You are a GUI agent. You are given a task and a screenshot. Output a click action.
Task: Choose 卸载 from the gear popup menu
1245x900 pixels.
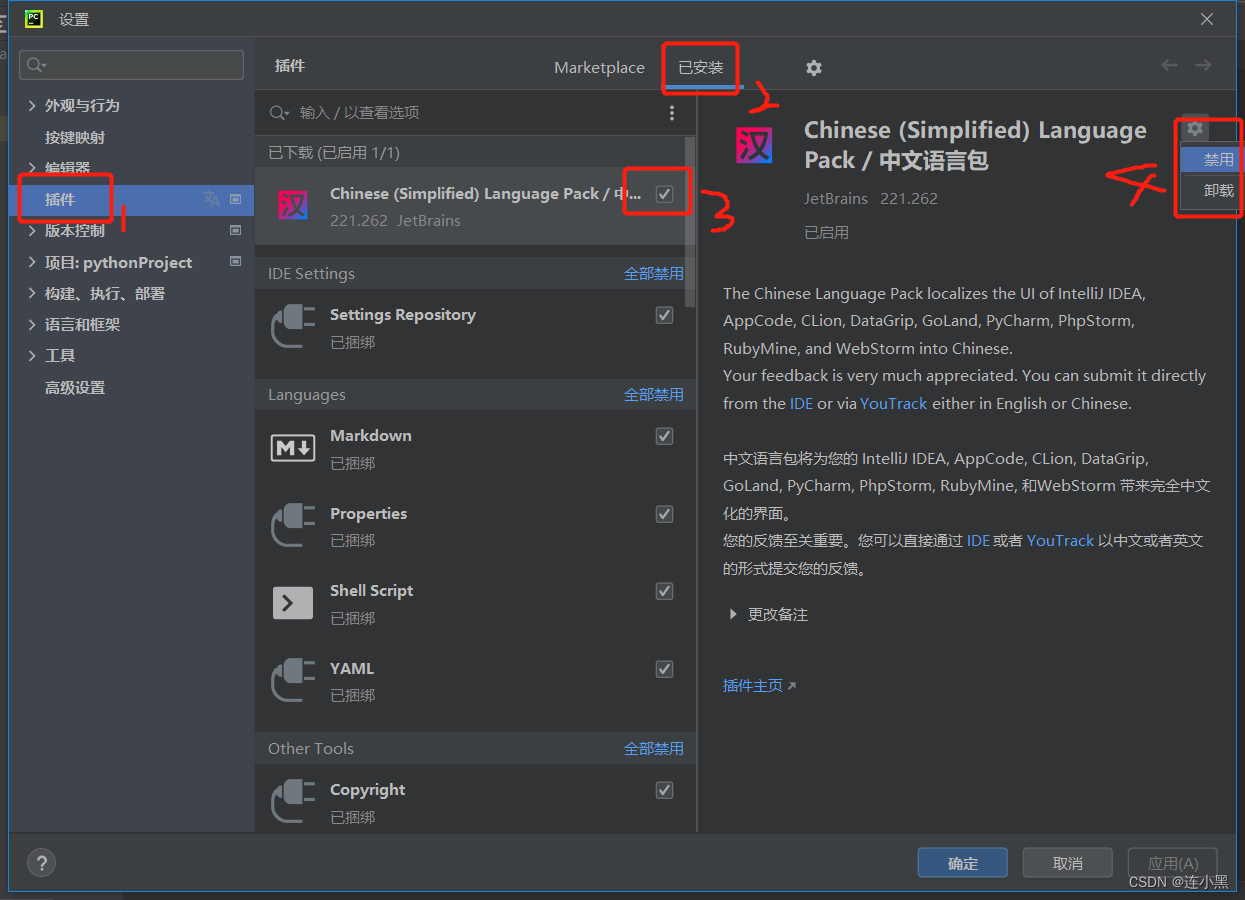[1209, 190]
